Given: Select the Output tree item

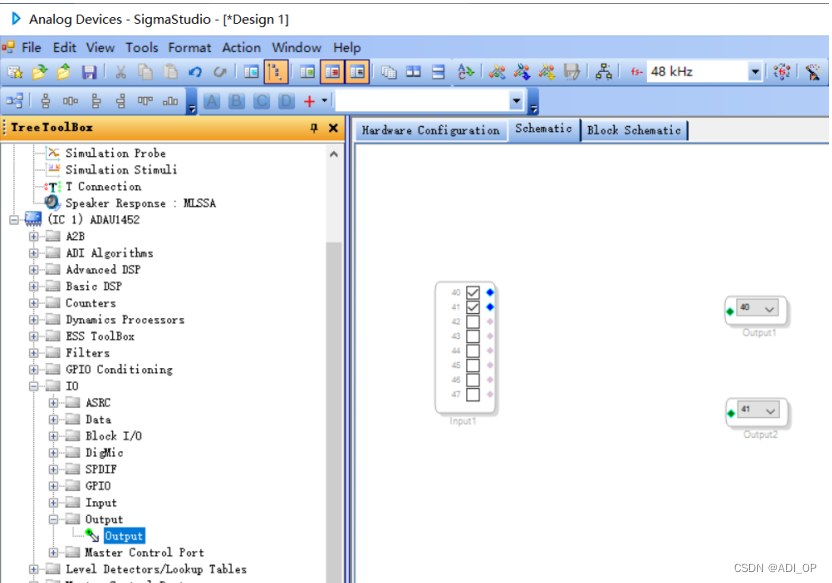Looking at the screenshot, I should pyautogui.click(x=124, y=536).
